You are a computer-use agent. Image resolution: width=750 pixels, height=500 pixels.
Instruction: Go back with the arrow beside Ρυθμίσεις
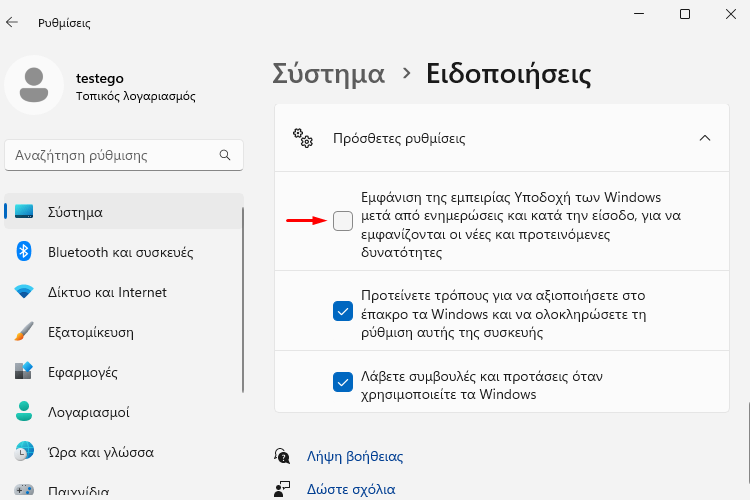pos(12,22)
